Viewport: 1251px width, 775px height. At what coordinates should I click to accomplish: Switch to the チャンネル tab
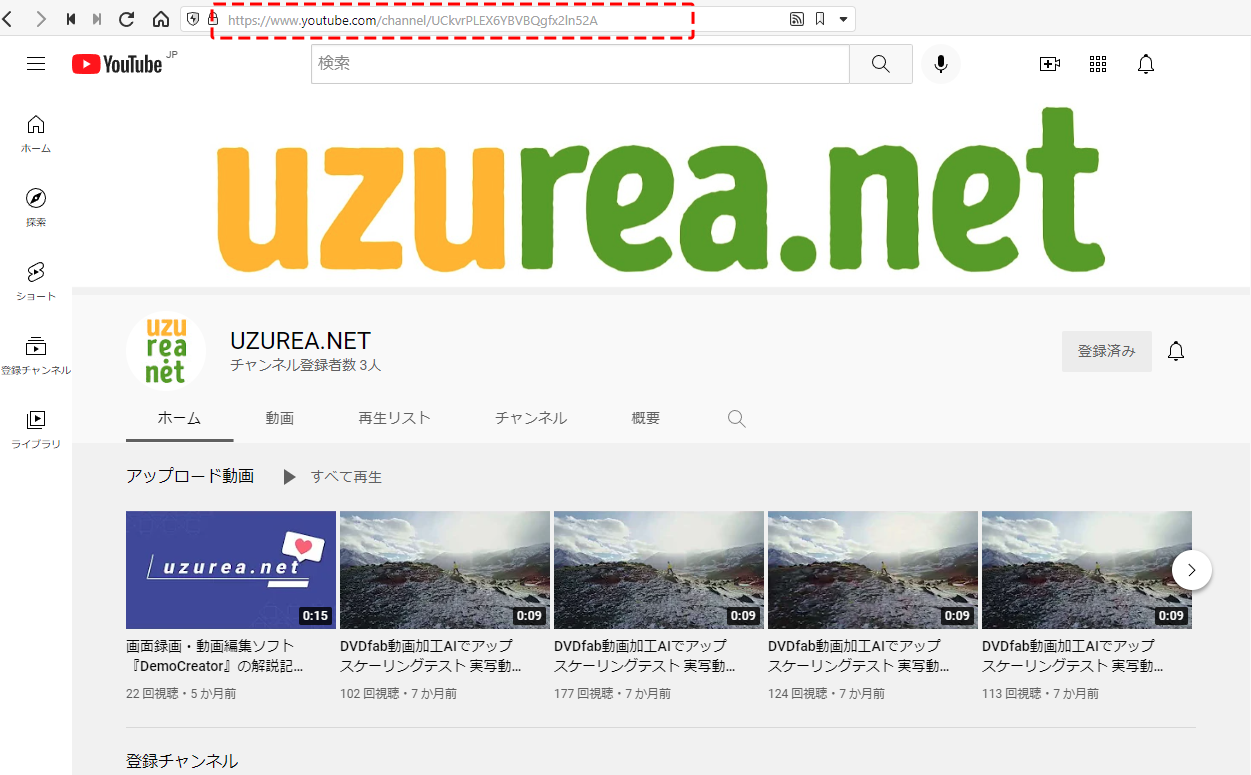(x=531, y=418)
